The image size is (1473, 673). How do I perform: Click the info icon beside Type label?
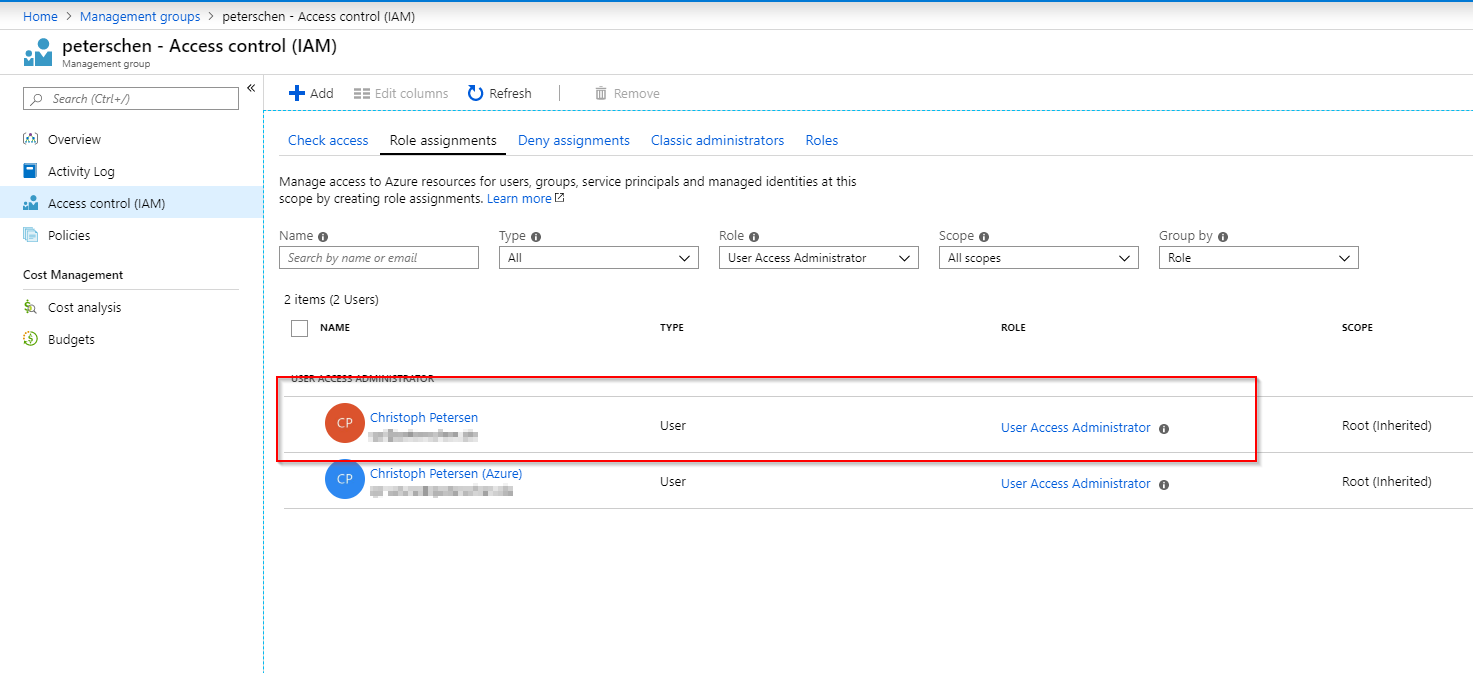click(536, 237)
